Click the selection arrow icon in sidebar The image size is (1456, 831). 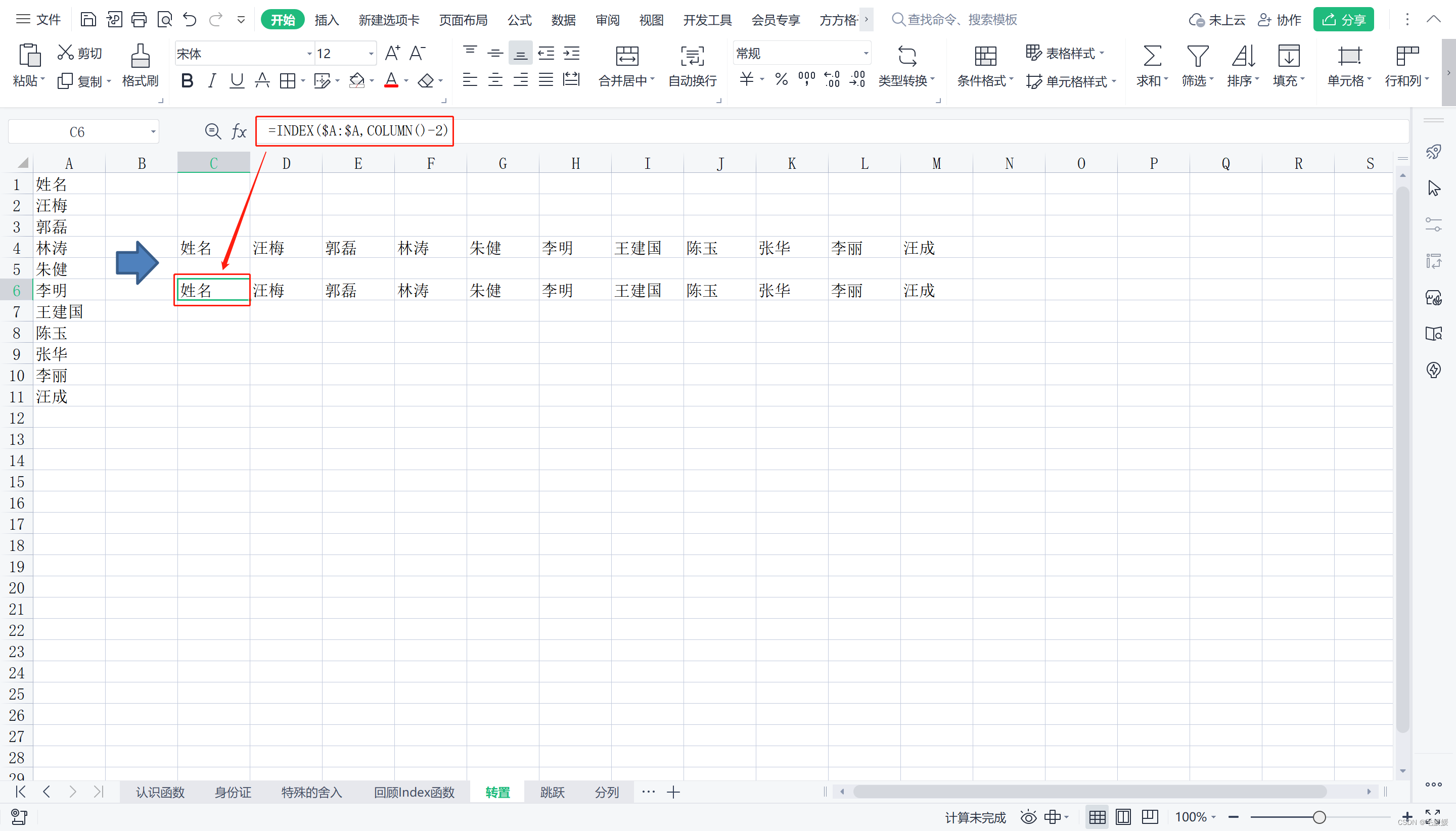tap(1433, 188)
